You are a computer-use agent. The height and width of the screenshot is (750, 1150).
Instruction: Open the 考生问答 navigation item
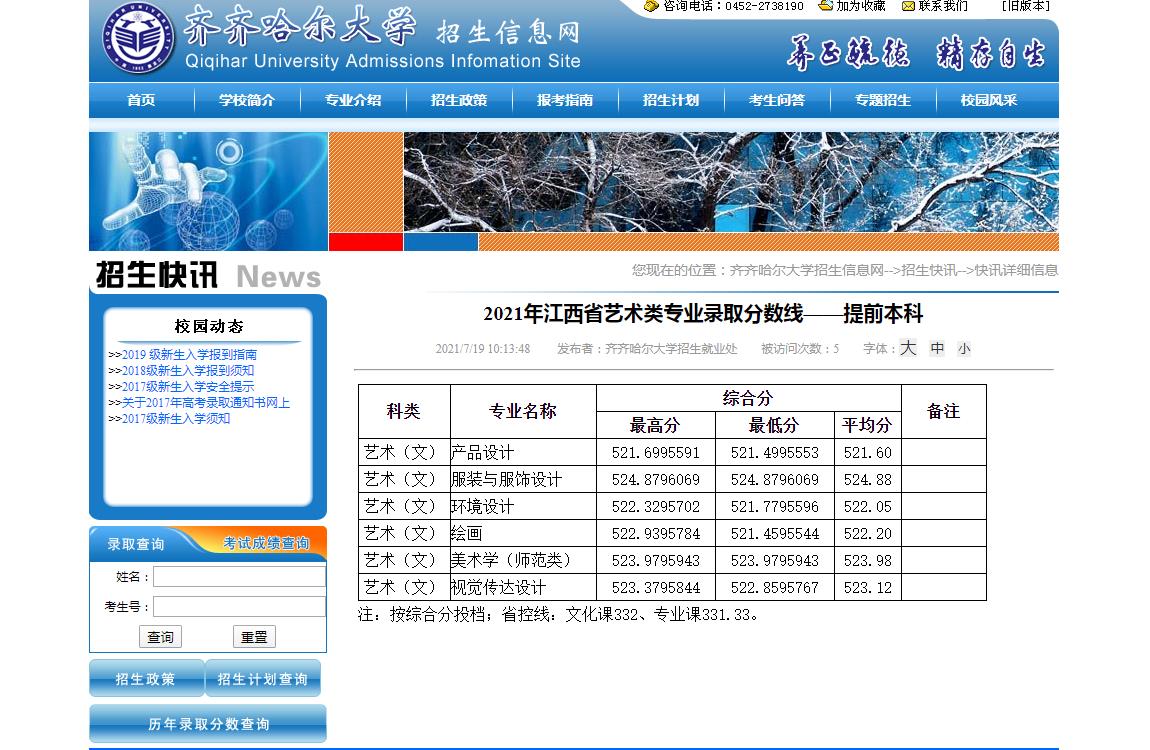[777, 100]
